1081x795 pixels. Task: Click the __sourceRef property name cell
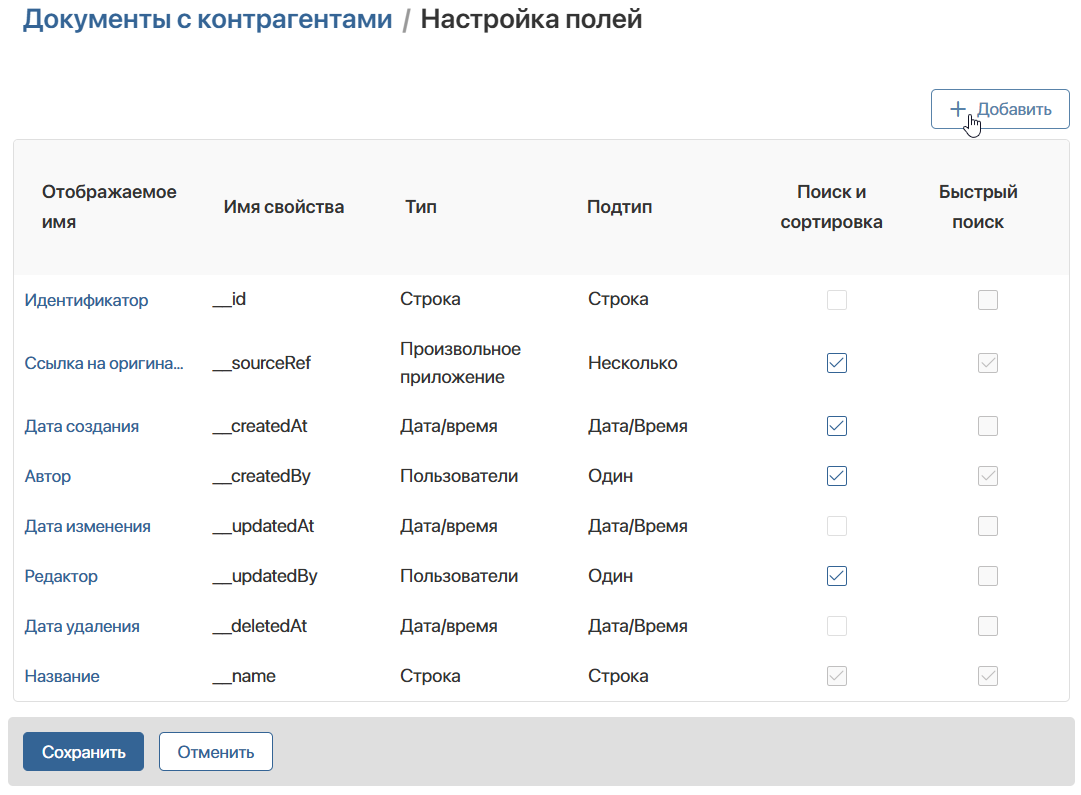[x=261, y=363]
